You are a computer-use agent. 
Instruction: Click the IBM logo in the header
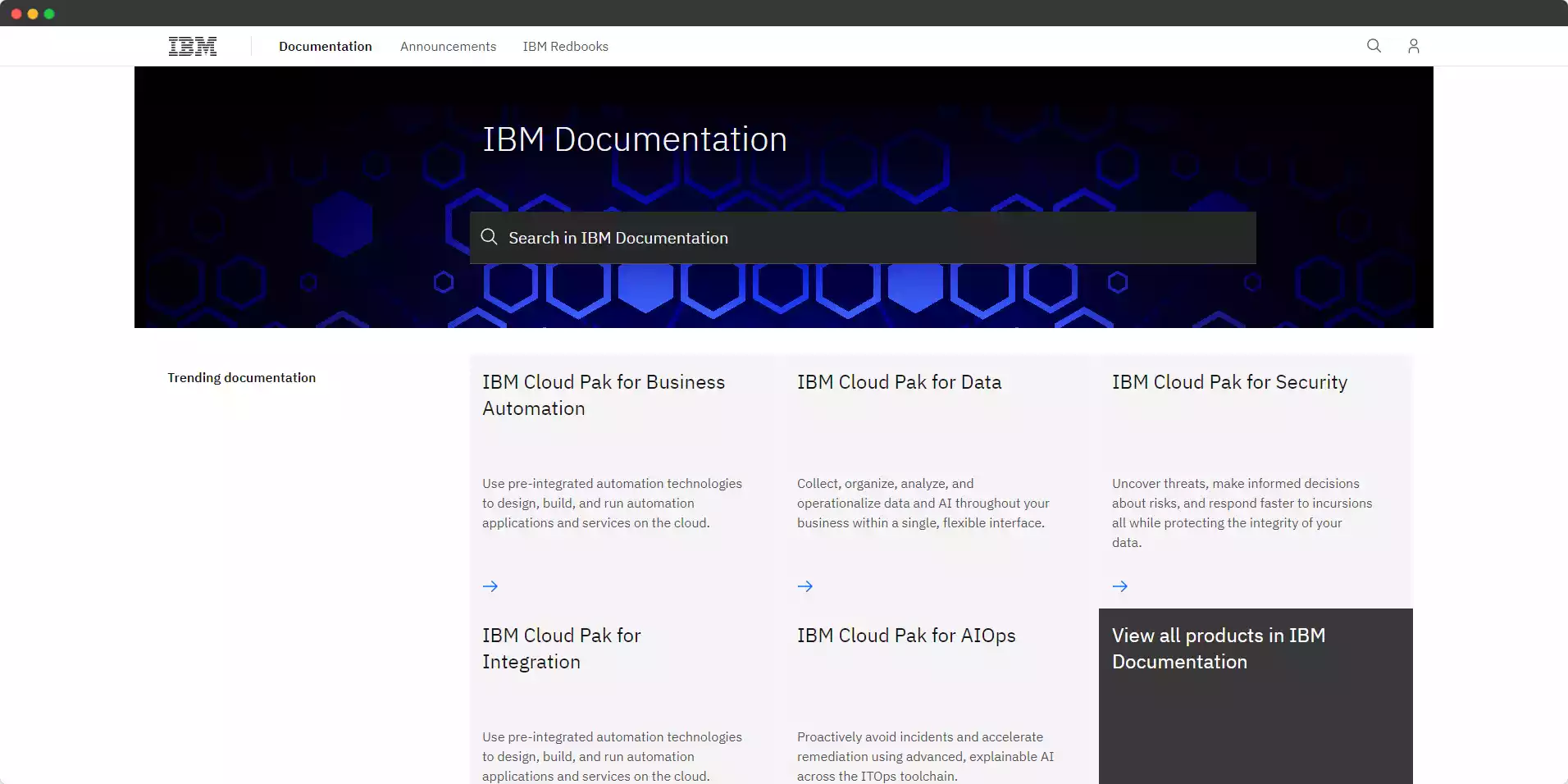192,46
